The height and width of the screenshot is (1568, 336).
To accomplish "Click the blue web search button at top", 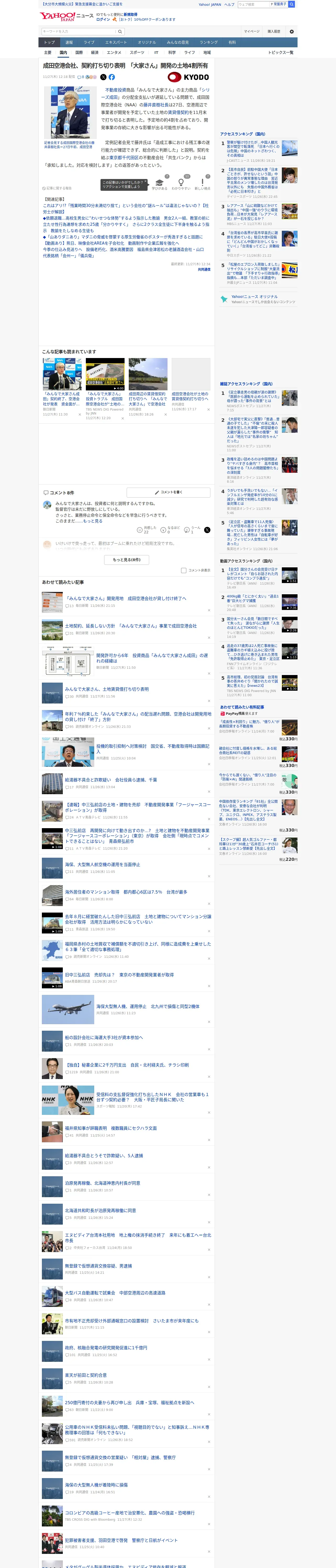I will tap(292, 4).
